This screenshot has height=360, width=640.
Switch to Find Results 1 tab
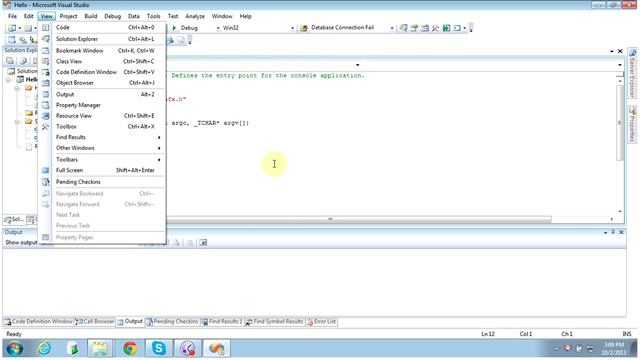222,322
